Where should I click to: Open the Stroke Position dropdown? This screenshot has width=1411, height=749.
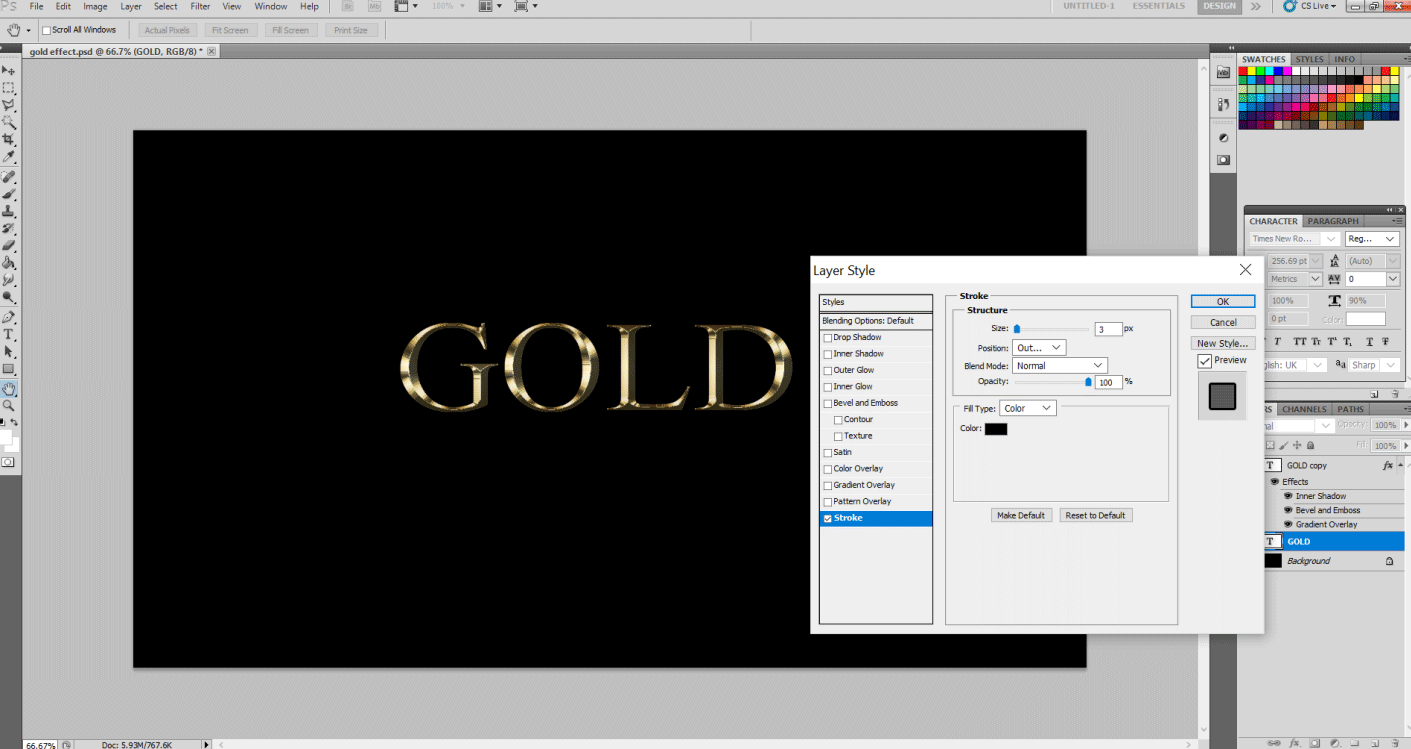click(1038, 347)
